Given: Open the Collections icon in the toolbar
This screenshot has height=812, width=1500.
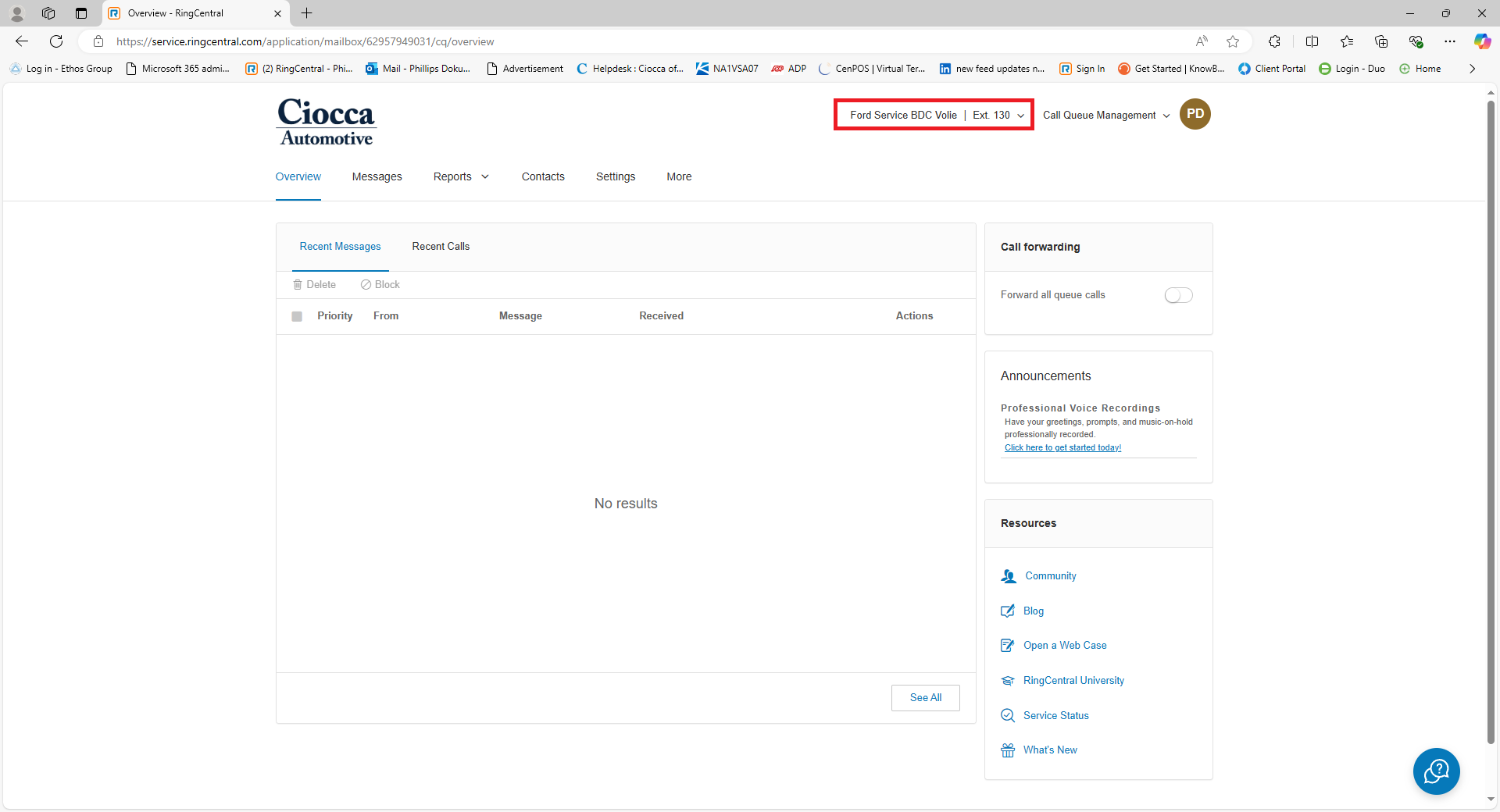Looking at the screenshot, I should 1381,41.
